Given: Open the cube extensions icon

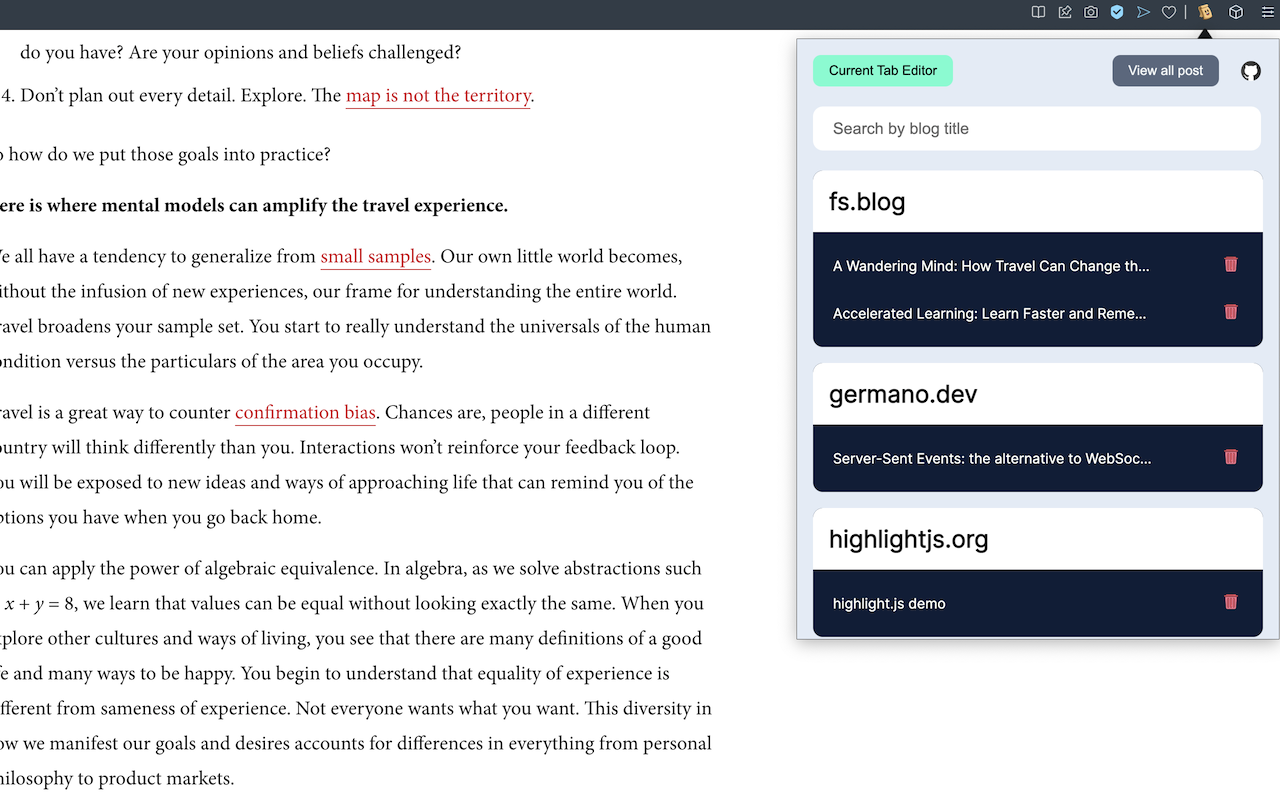Looking at the screenshot, I should (1236, 12).
